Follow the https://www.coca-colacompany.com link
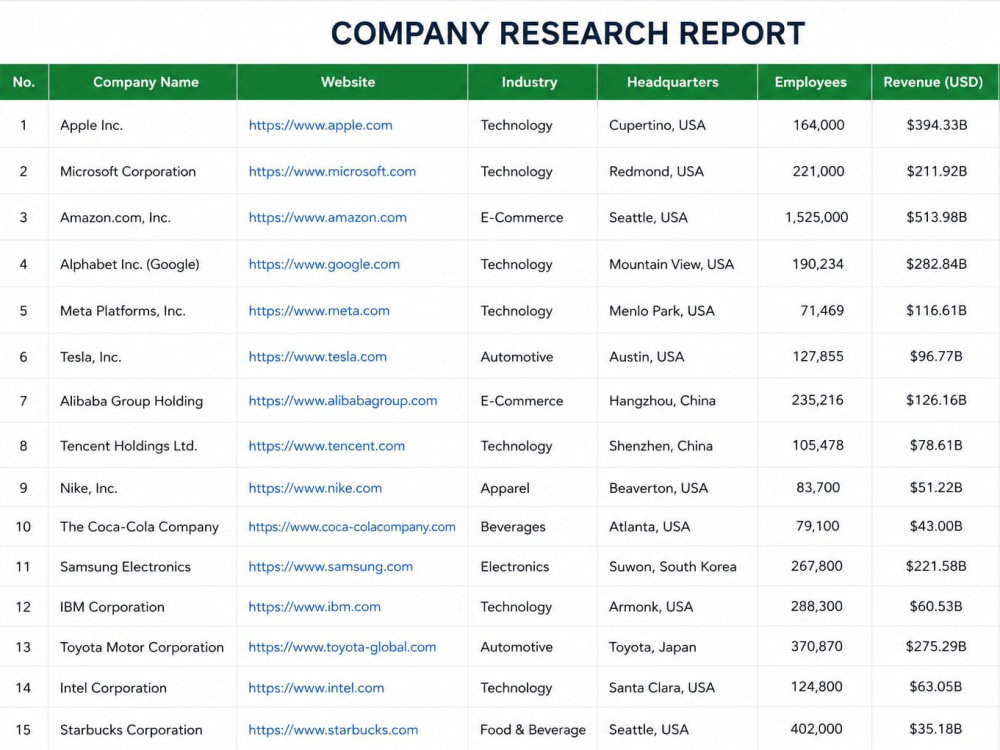Screen dimensions: 1000x750 352,527
